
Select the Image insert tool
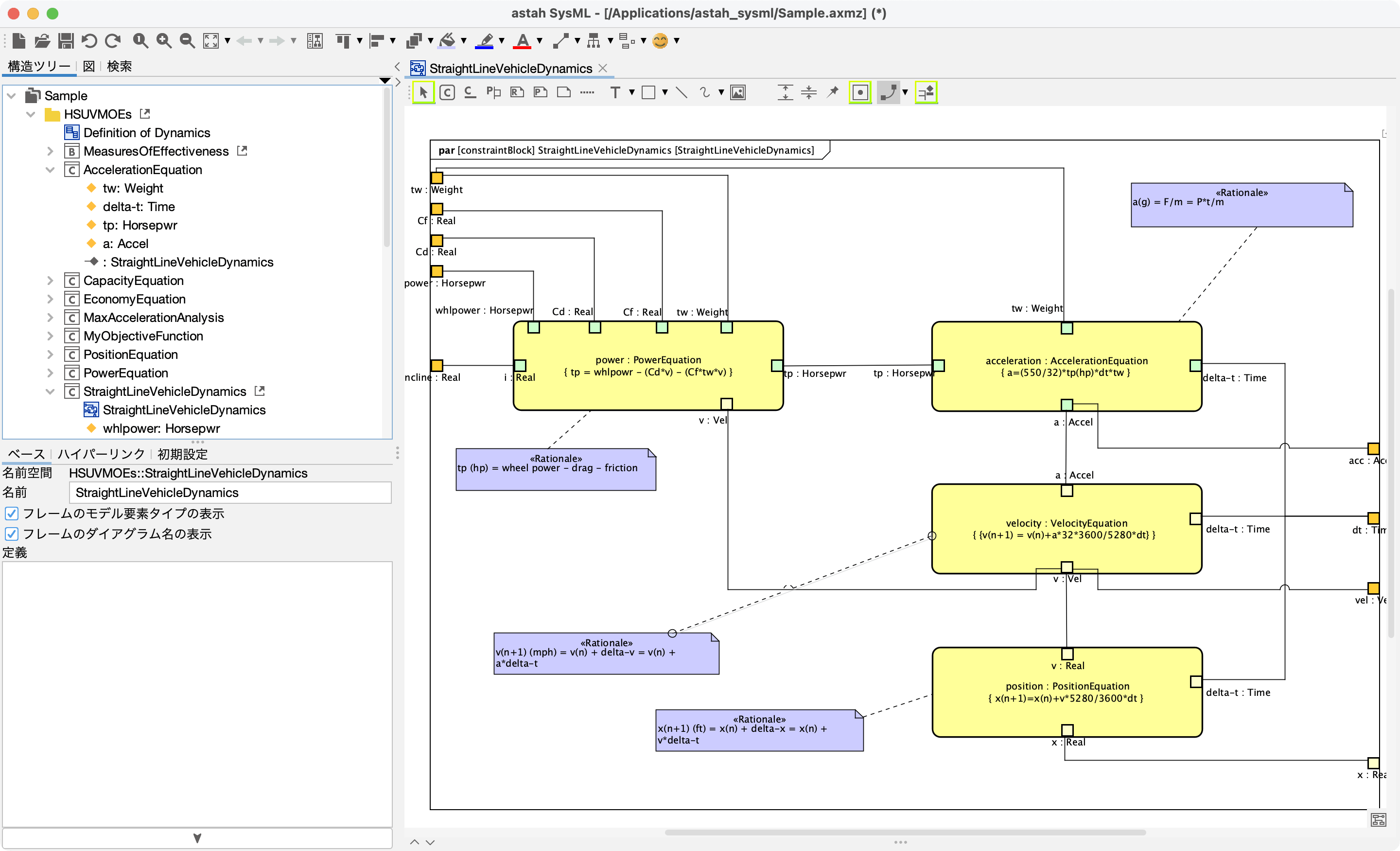click(x=737, y=92)
